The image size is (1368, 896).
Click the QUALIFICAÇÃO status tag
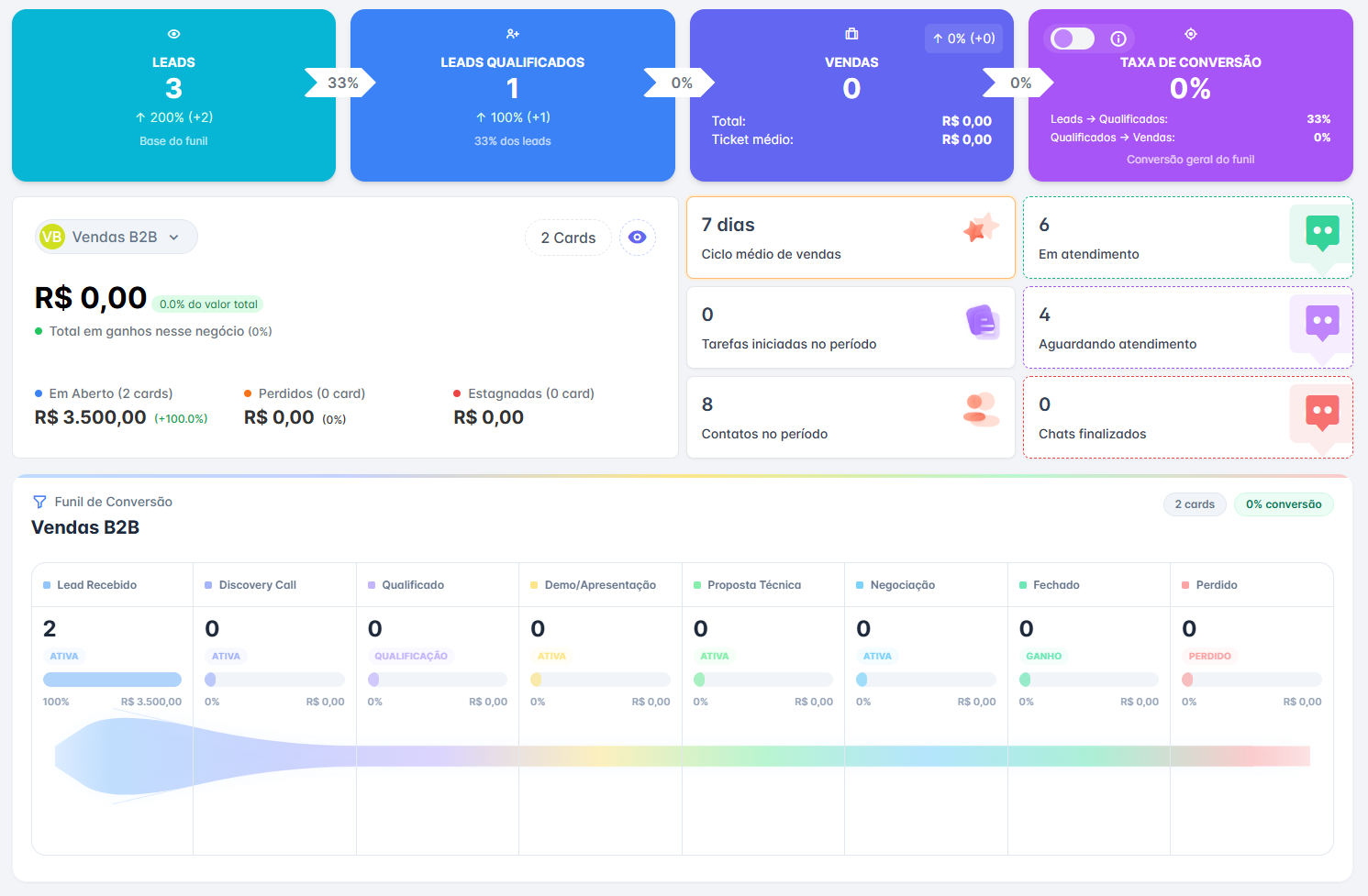[x=411, y=656]
